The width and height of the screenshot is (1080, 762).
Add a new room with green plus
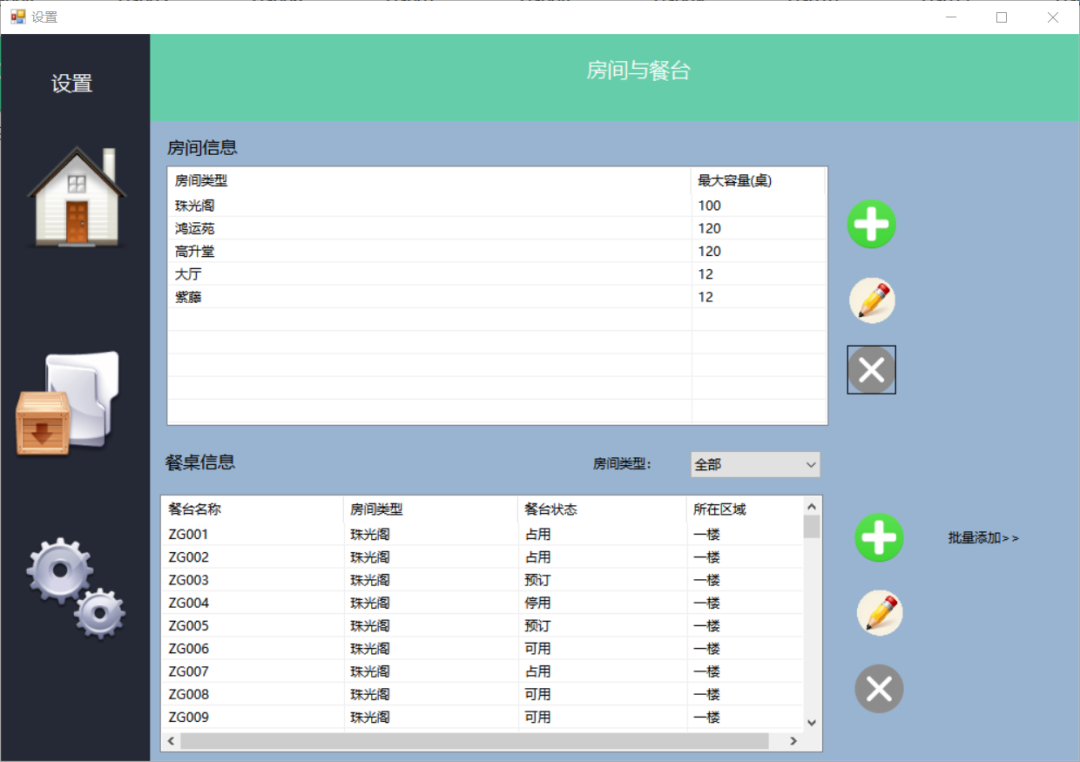(871, 224)
